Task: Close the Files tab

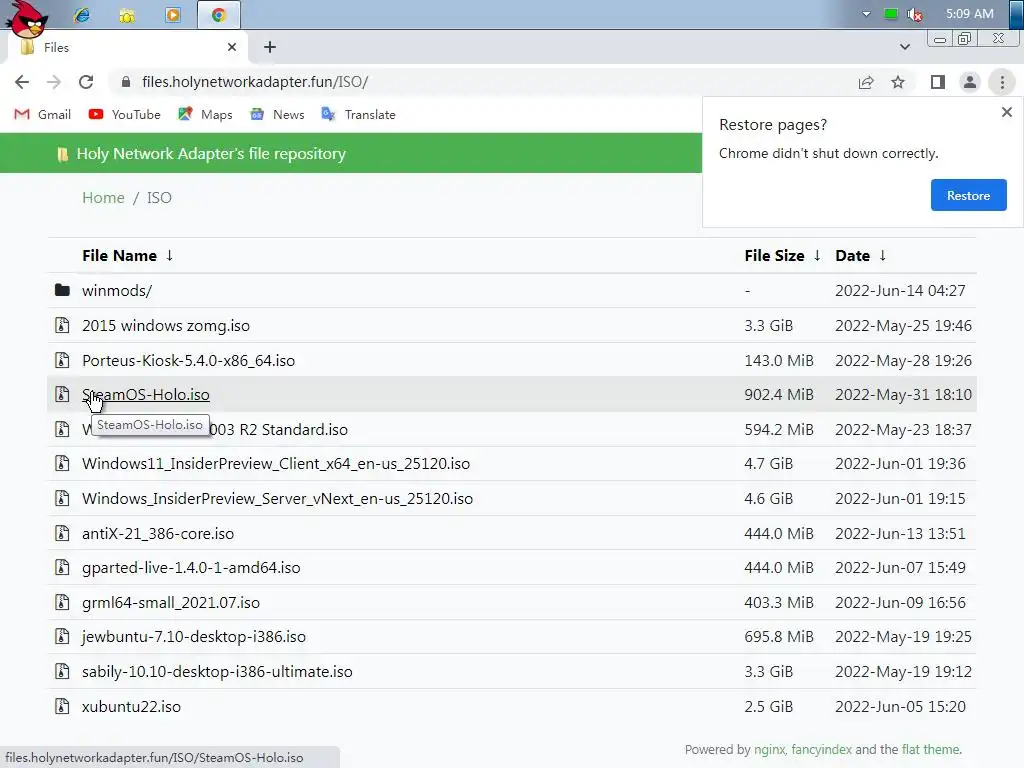Action: [x=232, y=47]
